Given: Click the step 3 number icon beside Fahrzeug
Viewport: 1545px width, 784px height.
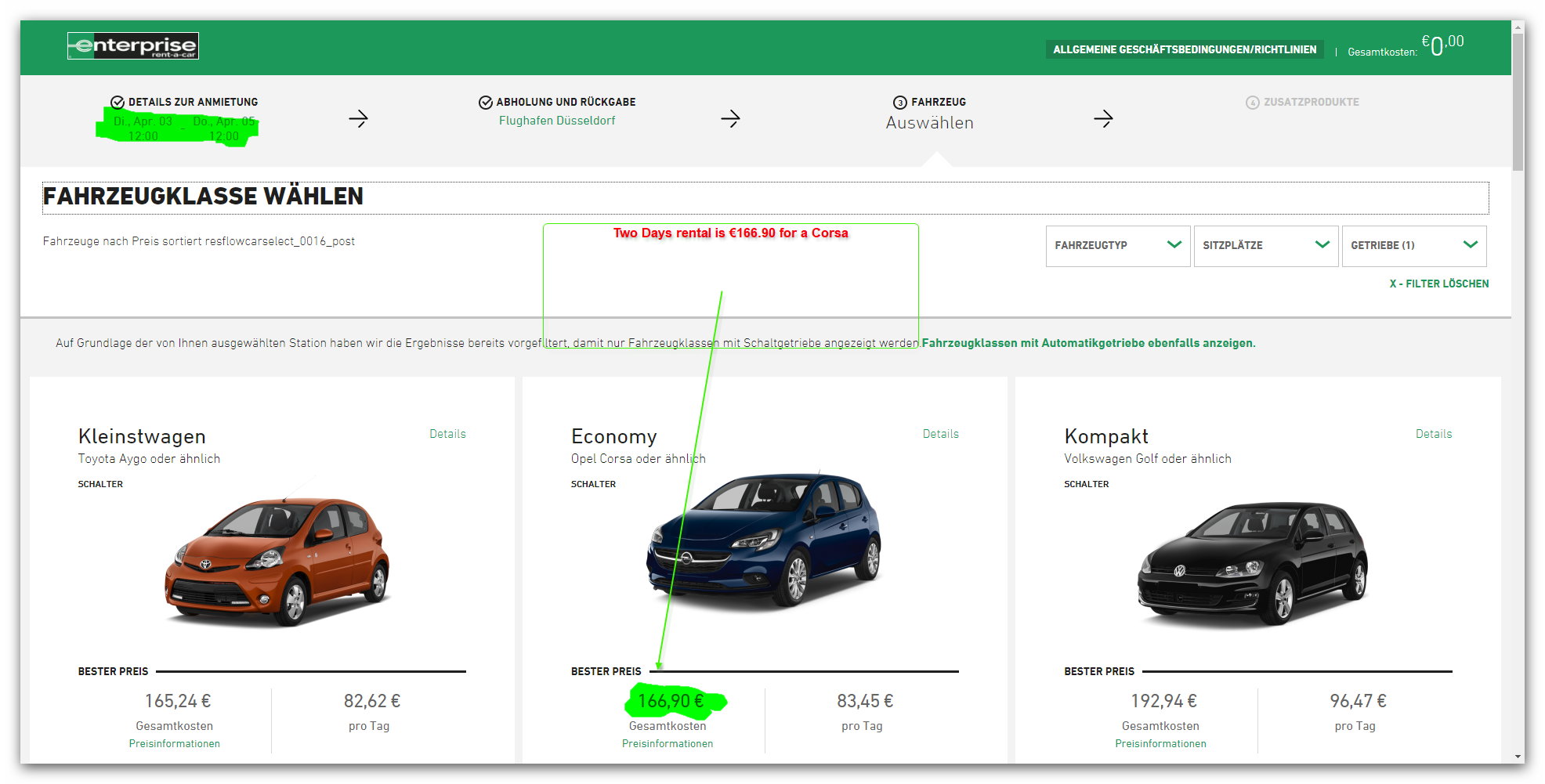Looking at the screenshot, I should pos(900,103).
